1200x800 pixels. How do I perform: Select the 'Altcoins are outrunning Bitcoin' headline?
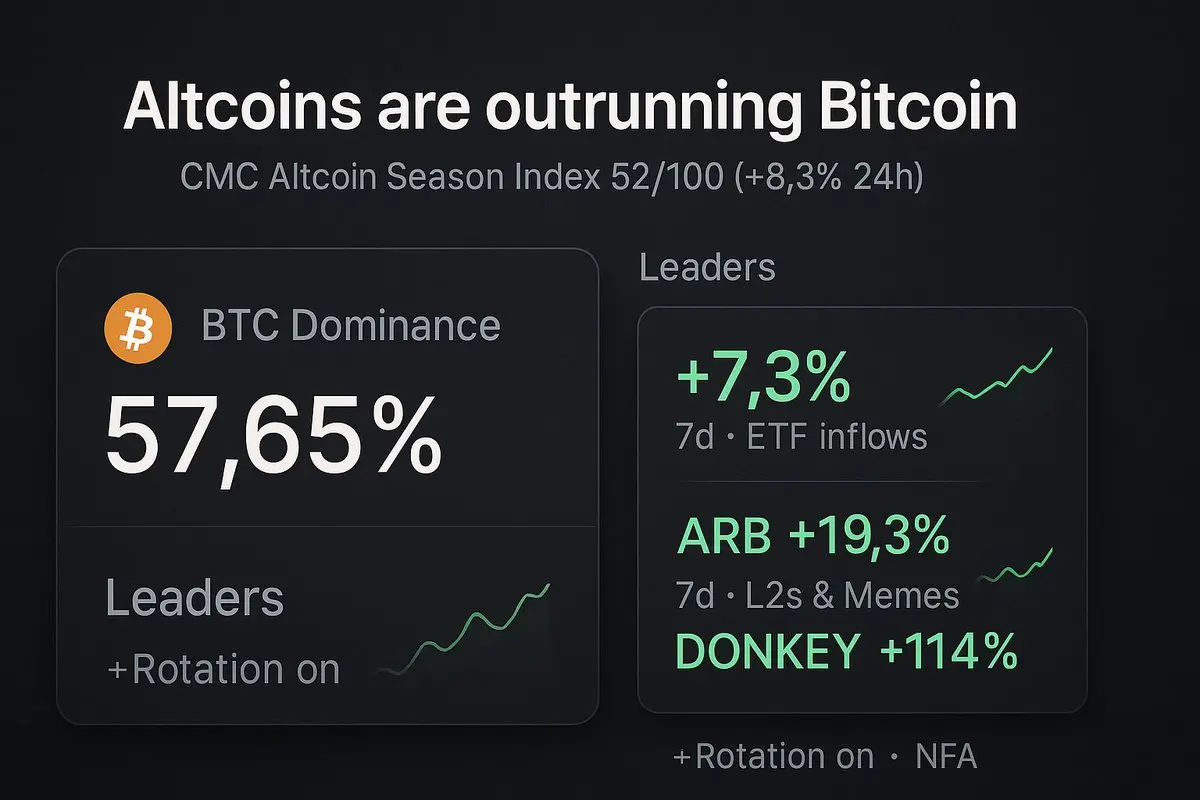[x=570, y=108]
